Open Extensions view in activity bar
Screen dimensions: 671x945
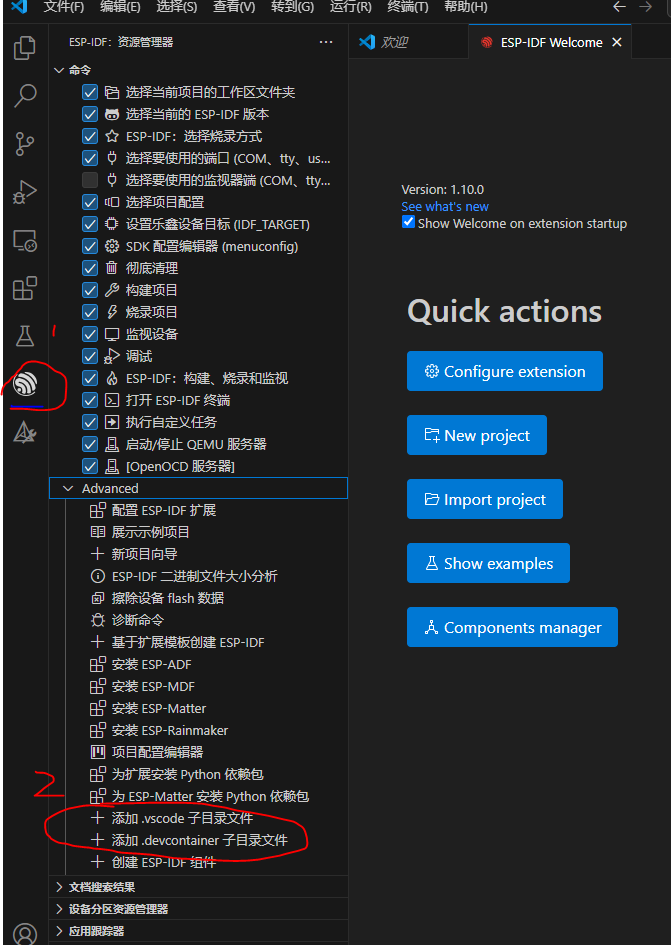[25, 289]
